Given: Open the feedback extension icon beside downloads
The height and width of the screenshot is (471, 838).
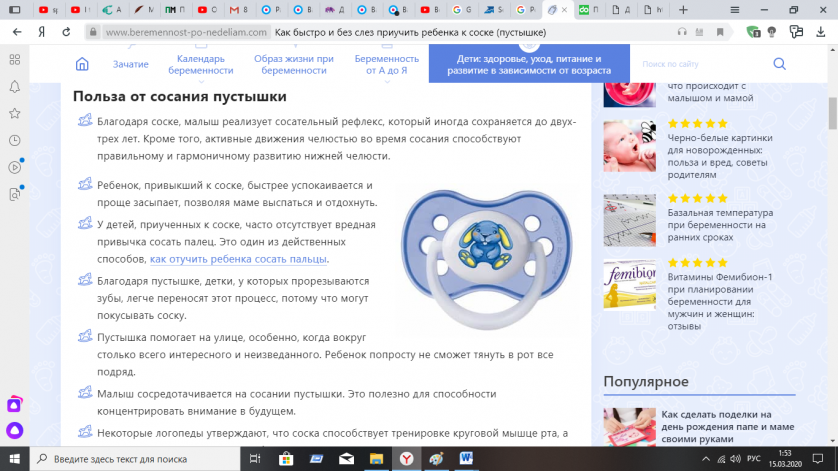Looking at the screenshot, I should click(796, 32).
